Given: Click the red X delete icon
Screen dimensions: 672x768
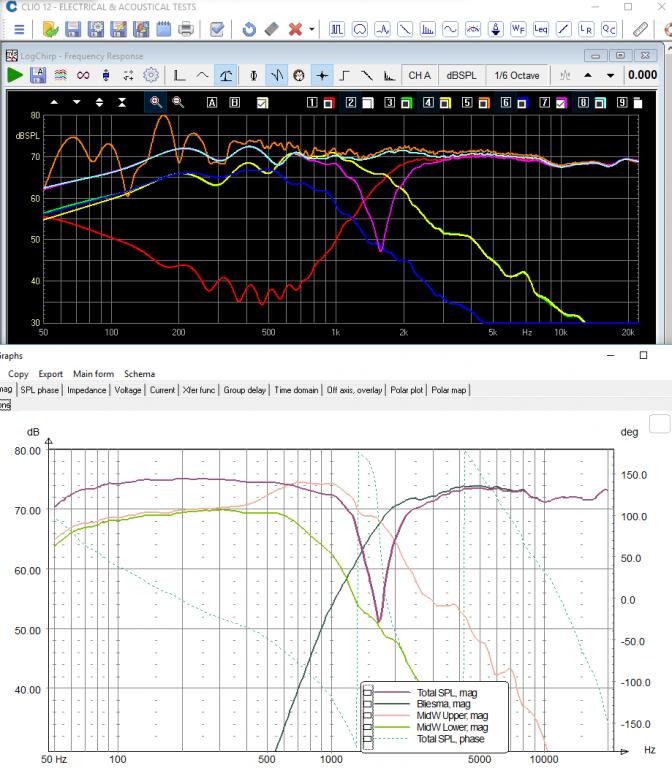Looking at the screenshot, I should [295, 29].
